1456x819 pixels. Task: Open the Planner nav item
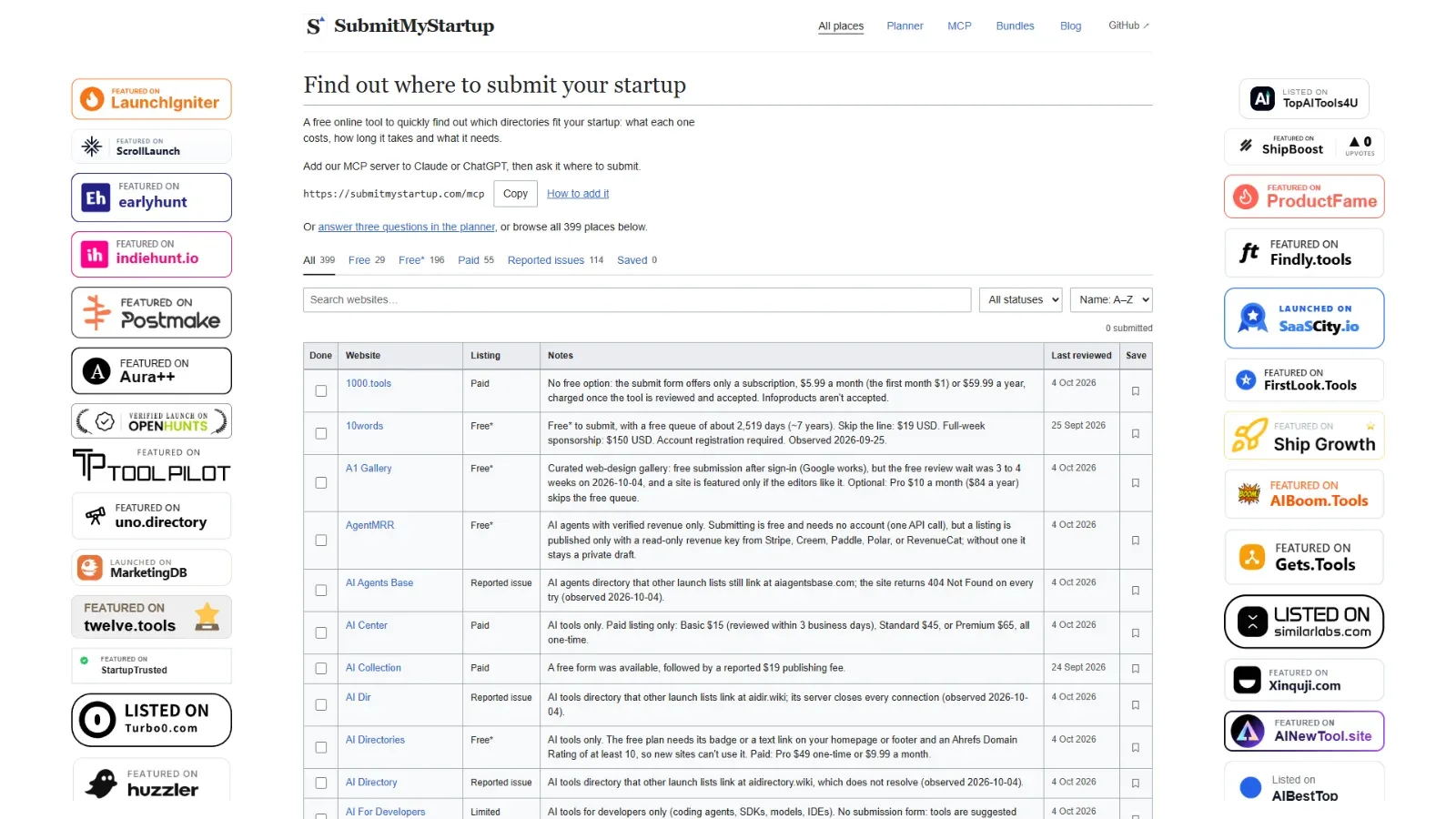pos(905,26)
